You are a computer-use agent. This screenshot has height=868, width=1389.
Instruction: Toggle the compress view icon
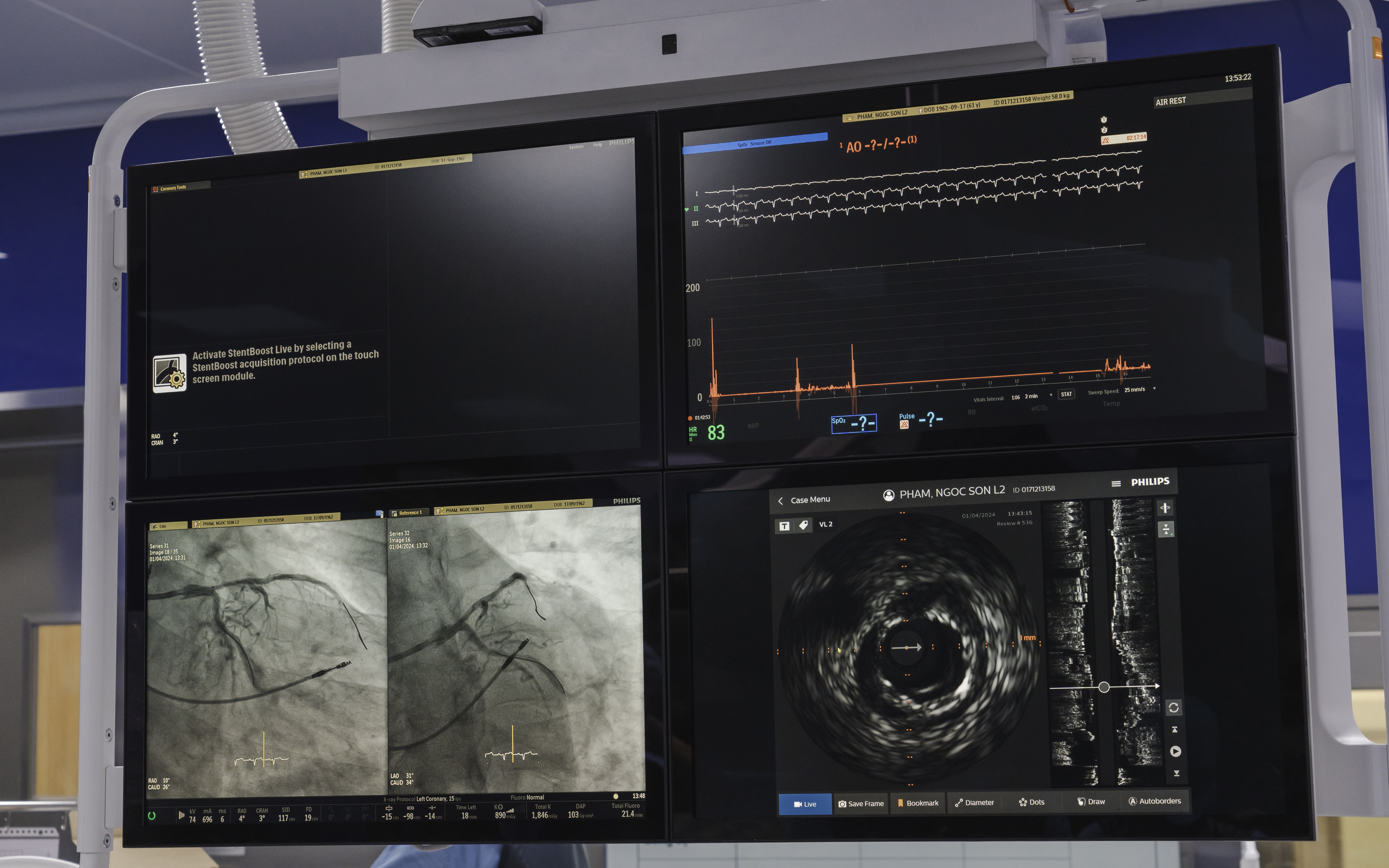point(1166,529)
